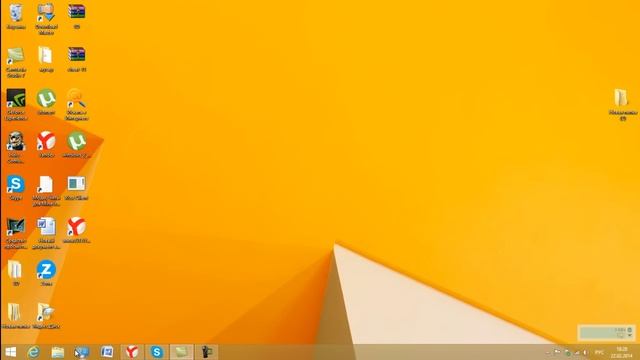The image size is (640, 360).
Task: Launch the game shortcut showing a character face
Action: pos(16,147)
